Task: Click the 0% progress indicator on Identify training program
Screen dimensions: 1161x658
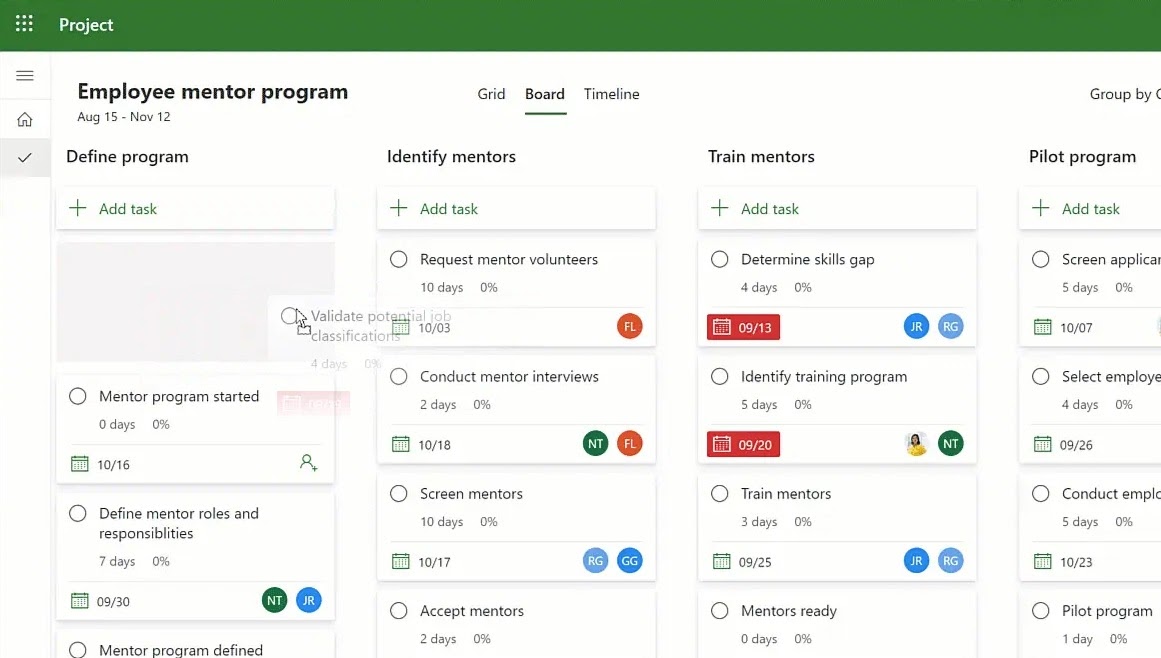Action: coord(801,405)
